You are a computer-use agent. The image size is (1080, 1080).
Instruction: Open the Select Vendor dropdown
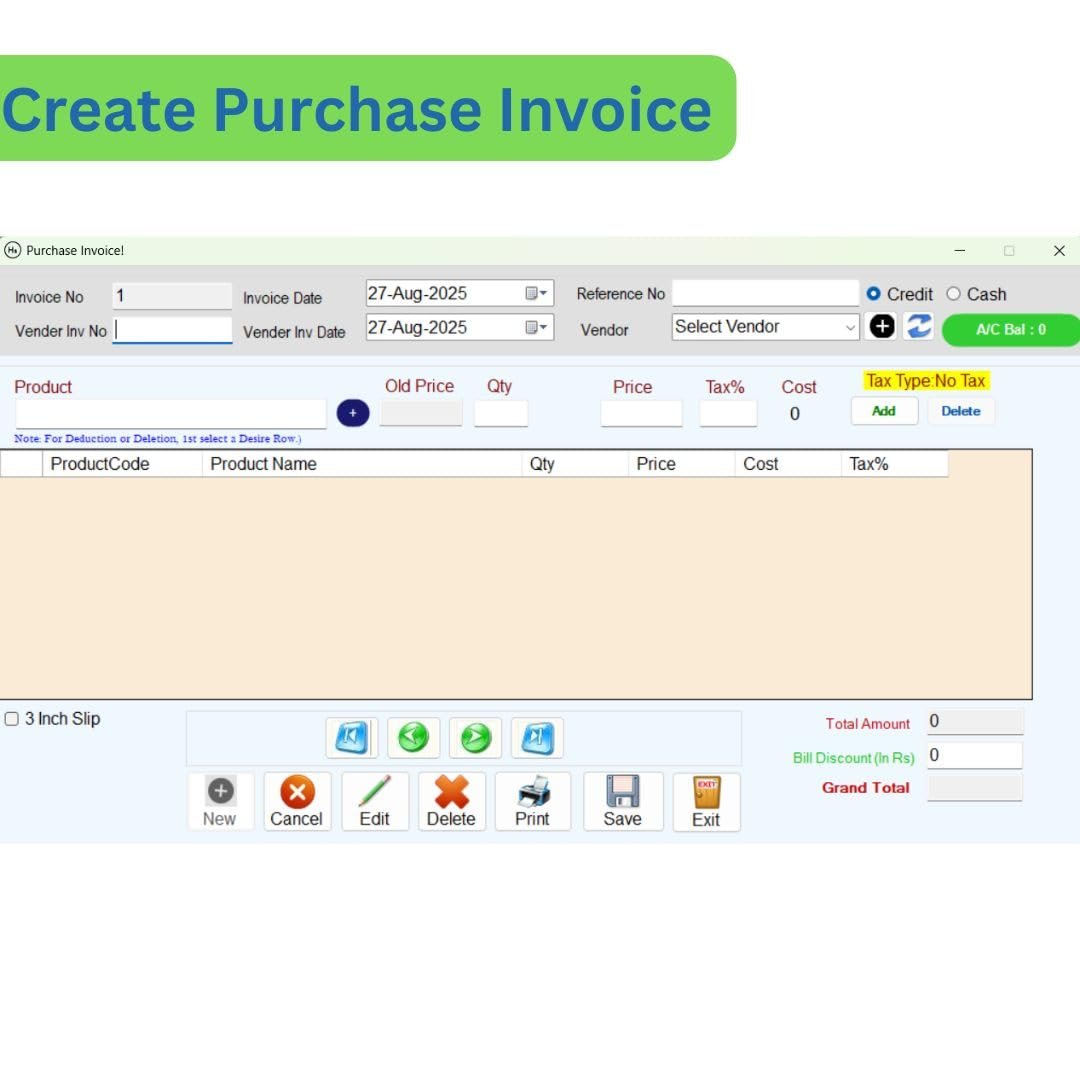764,326
